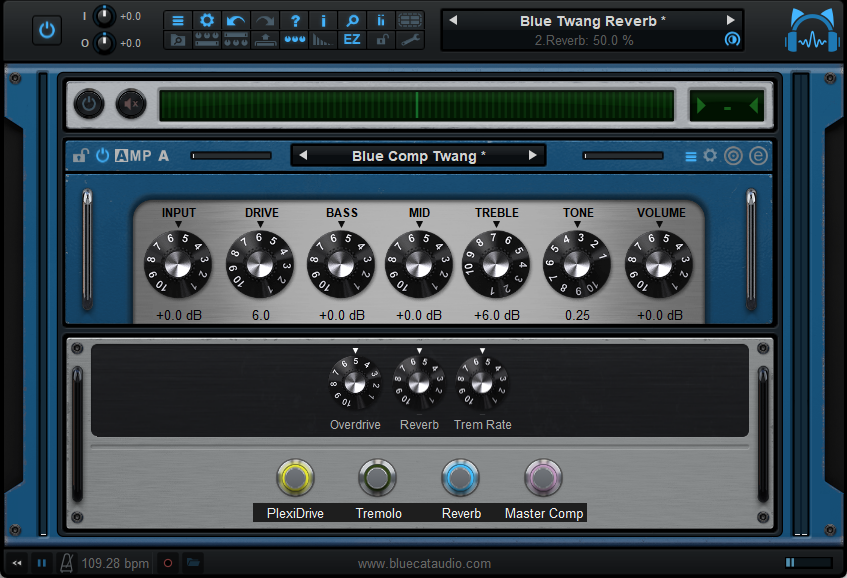The height and width of the screenshot is (578, 847).
Task: Toggle the tuner section power button
Action: tap(89, 104)
